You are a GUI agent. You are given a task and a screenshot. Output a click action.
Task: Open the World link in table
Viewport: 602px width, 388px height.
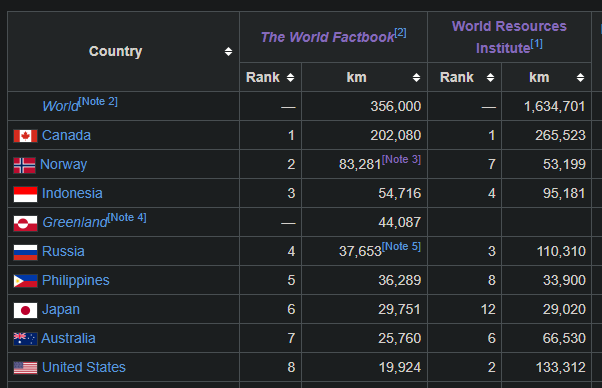[60, 106]
